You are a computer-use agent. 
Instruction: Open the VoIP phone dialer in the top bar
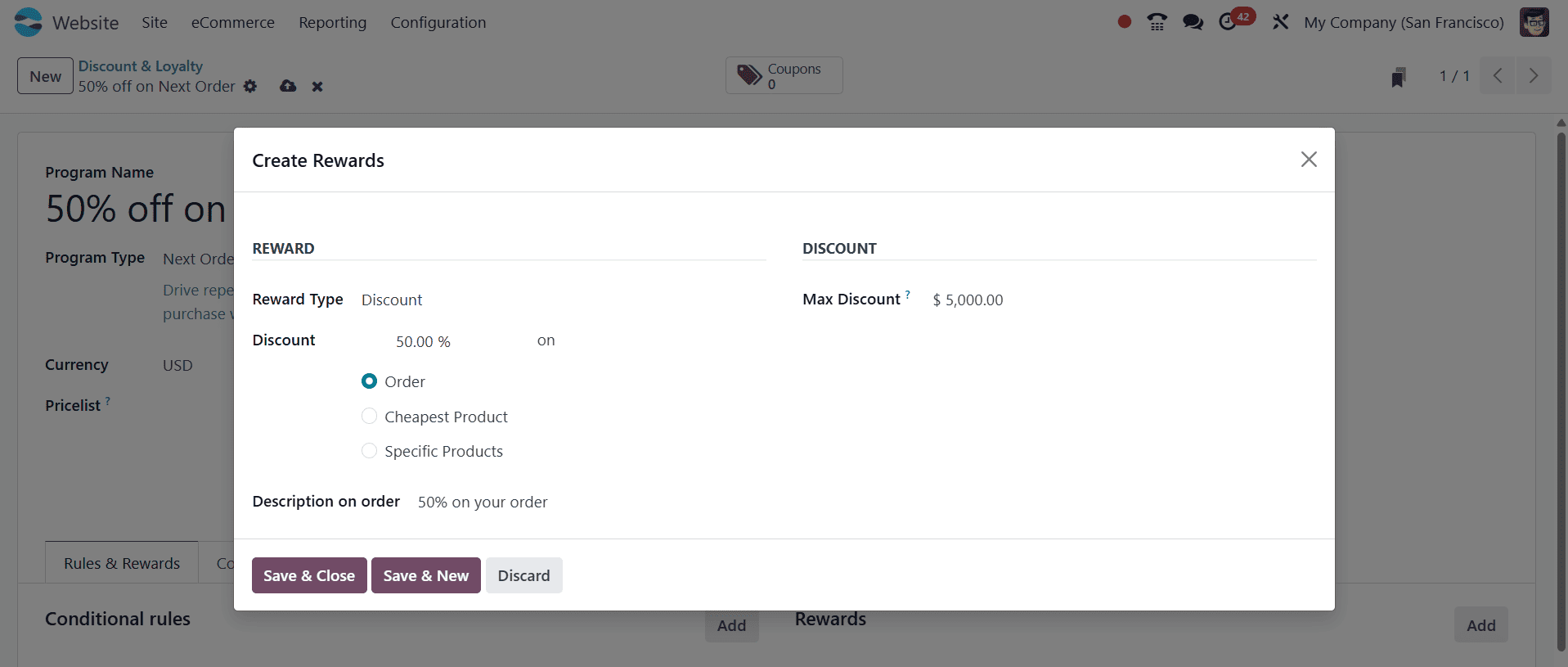1157,22
